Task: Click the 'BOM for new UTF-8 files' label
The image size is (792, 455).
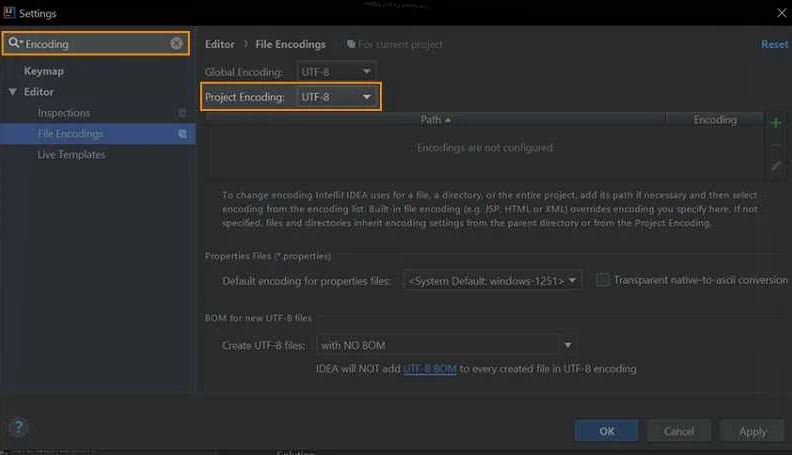Action: tap(258, 318)
